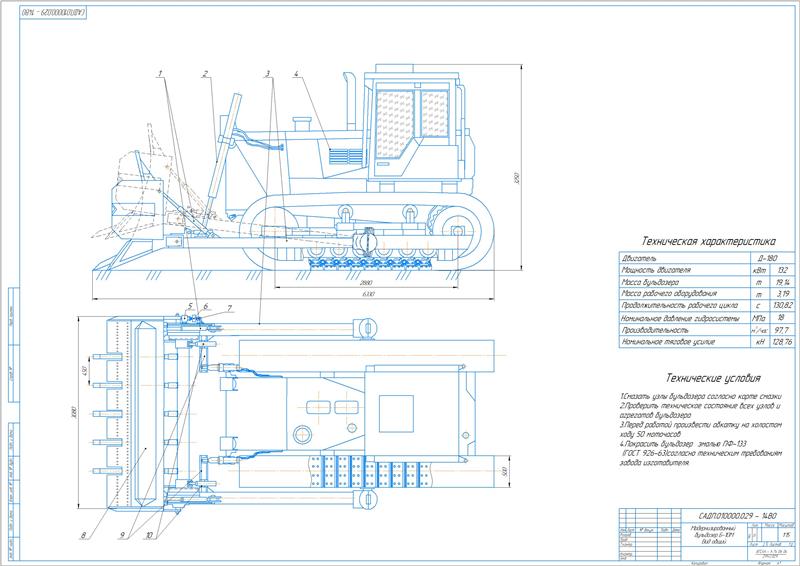The image size is (800, 566).
Task: Click the unit cell "кВт"
Action: tap(759, 270)
